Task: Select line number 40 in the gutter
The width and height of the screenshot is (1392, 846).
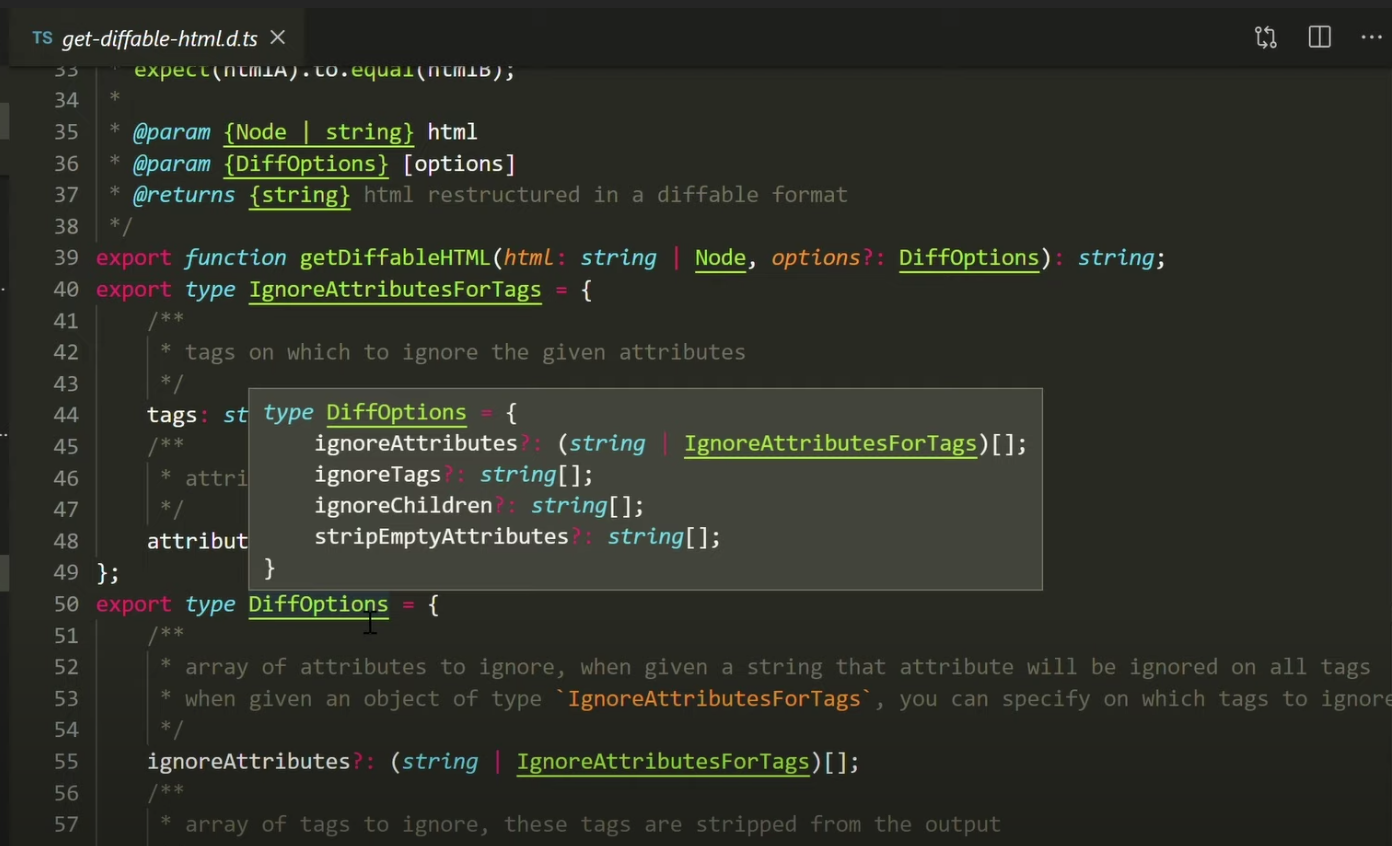Action: (66, 290)
